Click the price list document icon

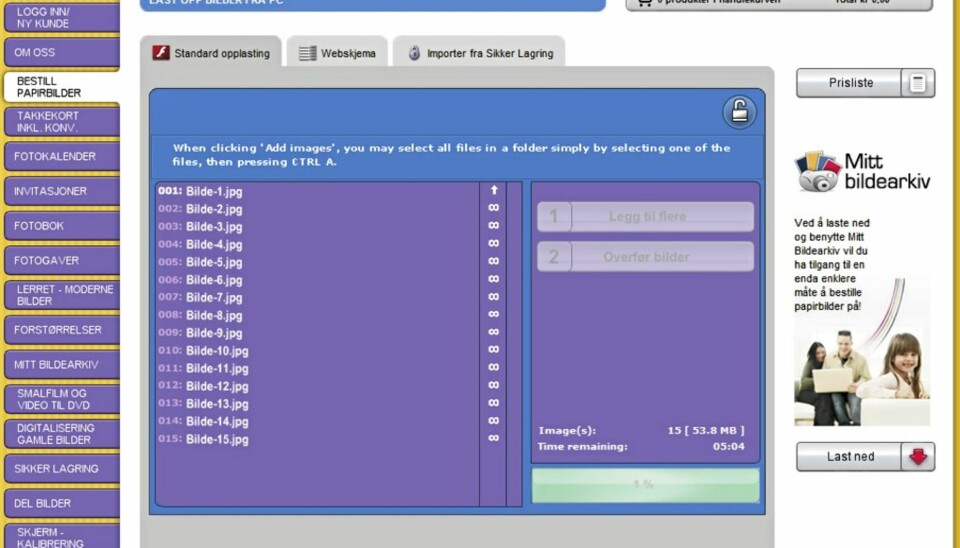(917, 83)
